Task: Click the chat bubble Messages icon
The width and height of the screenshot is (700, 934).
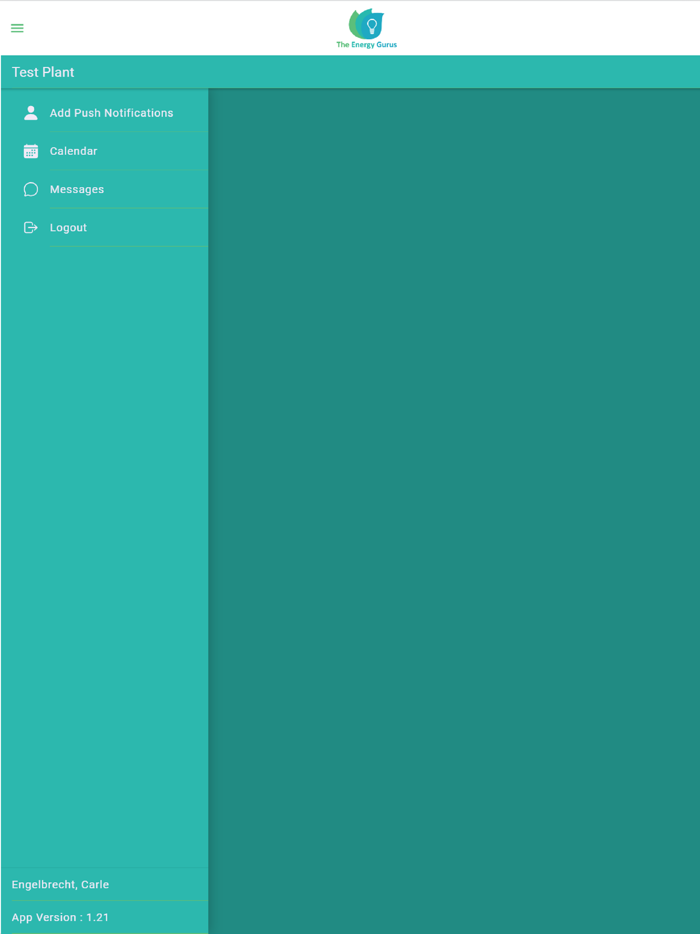Action: pyautogui.click(x=30, y=189)
